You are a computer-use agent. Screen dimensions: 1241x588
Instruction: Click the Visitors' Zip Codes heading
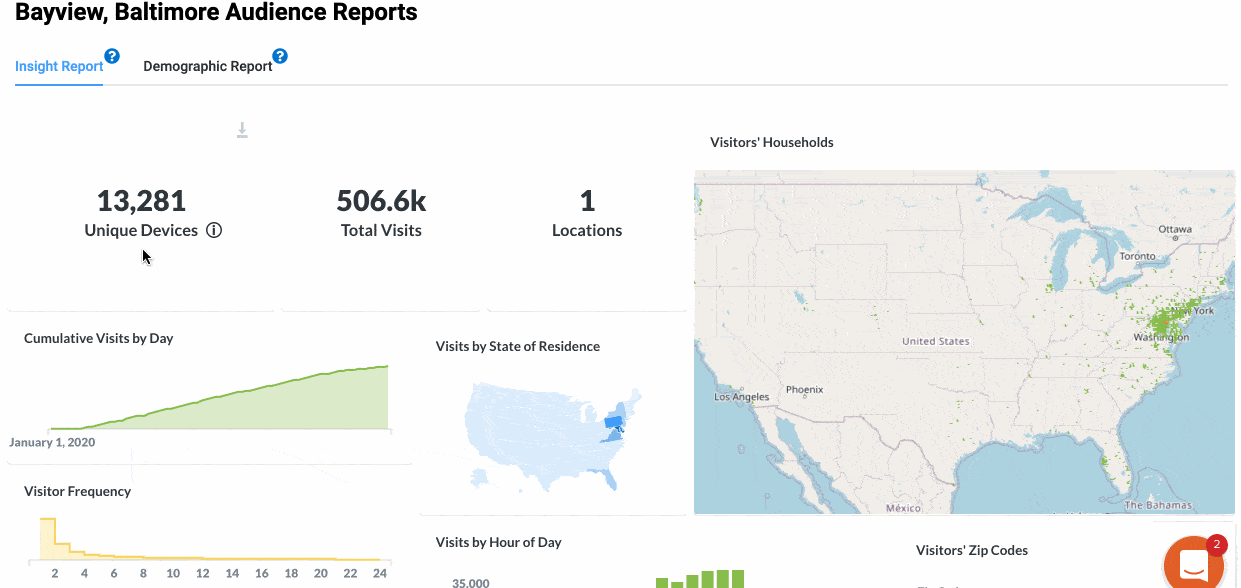pyautogui.click(x=971, y=550)
